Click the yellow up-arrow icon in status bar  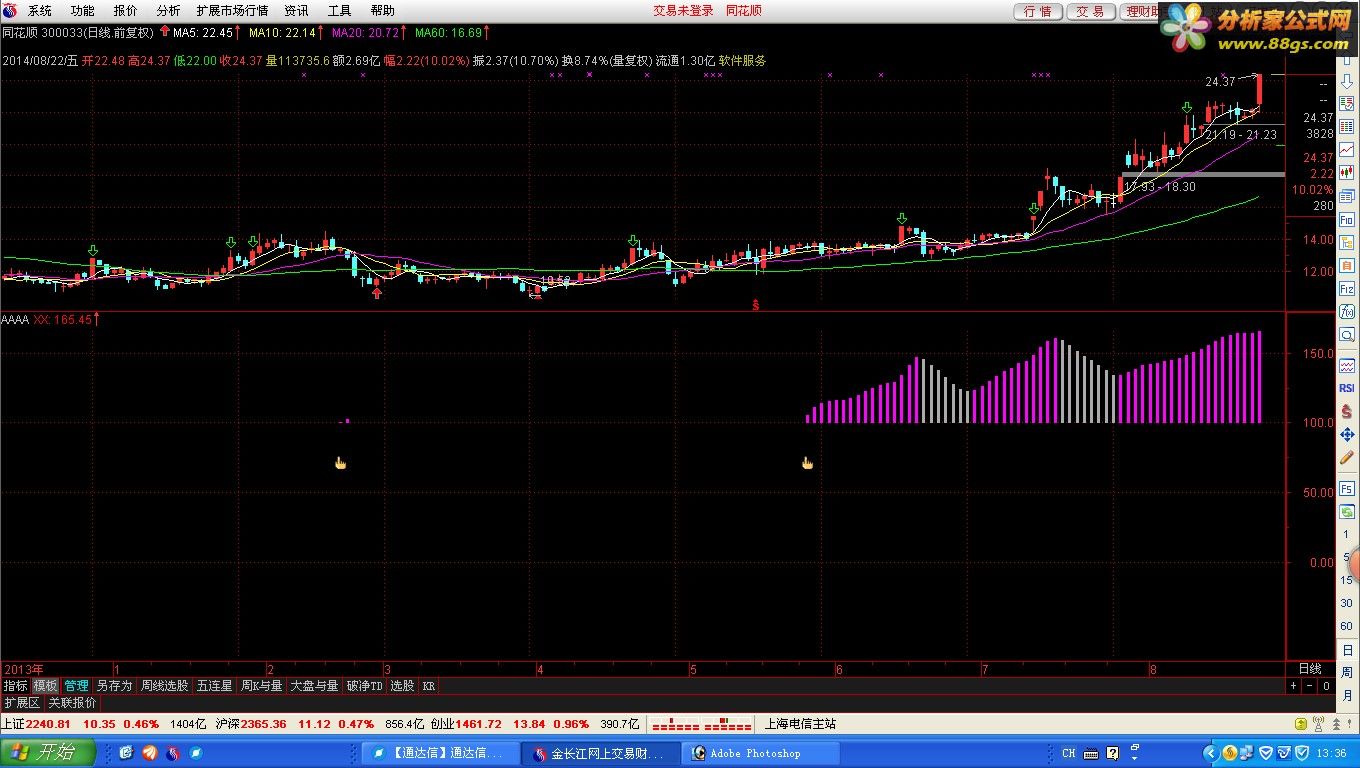click(x=1300, y=724)
